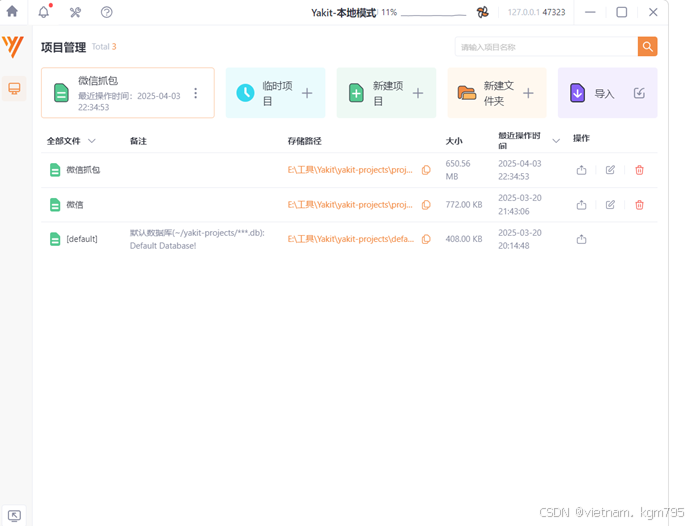Click the Yakit logo in sidebar

click(x=13, y=47)
